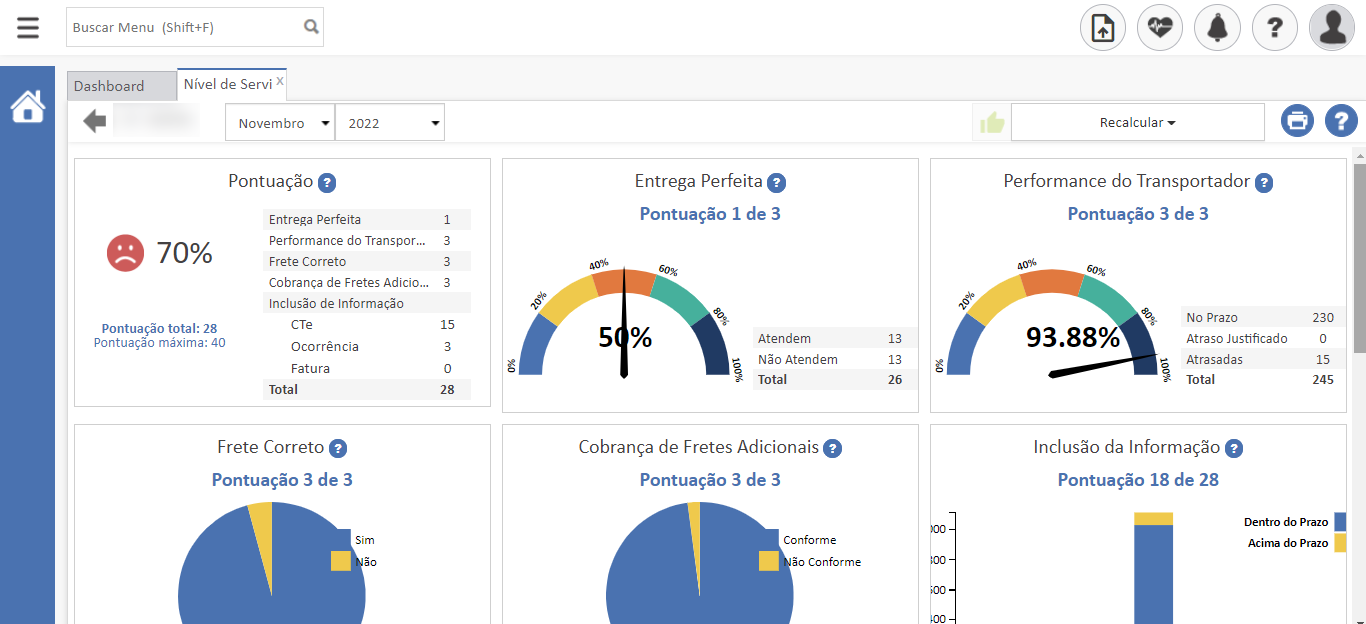Open the hamburger main menu

[28, 27]
